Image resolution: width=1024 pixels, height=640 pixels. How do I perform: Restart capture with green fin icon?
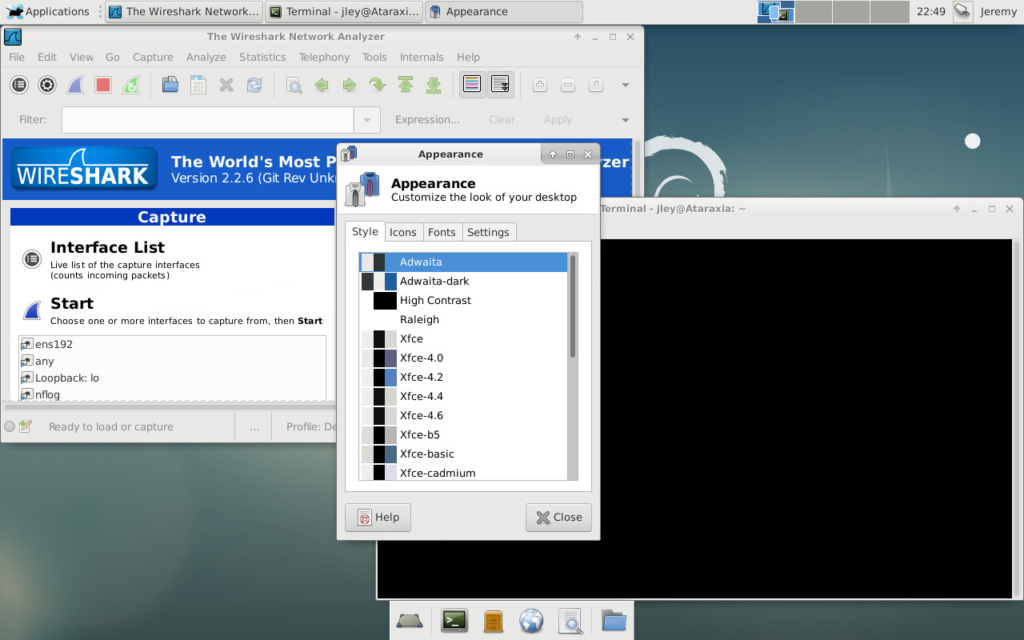coord(131,85)
